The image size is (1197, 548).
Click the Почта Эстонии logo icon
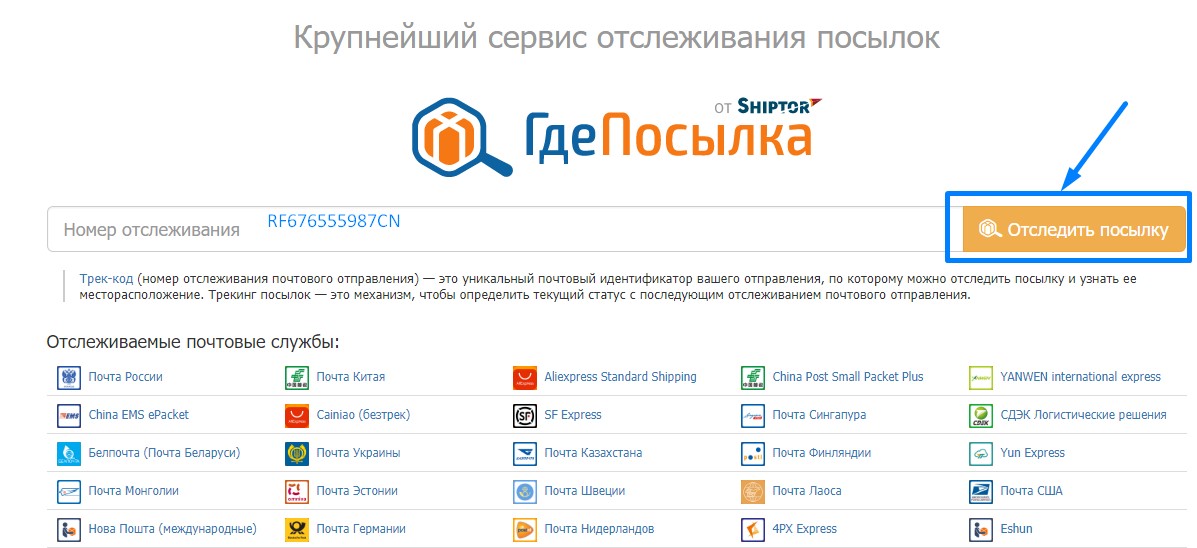[x=296, y=492]
